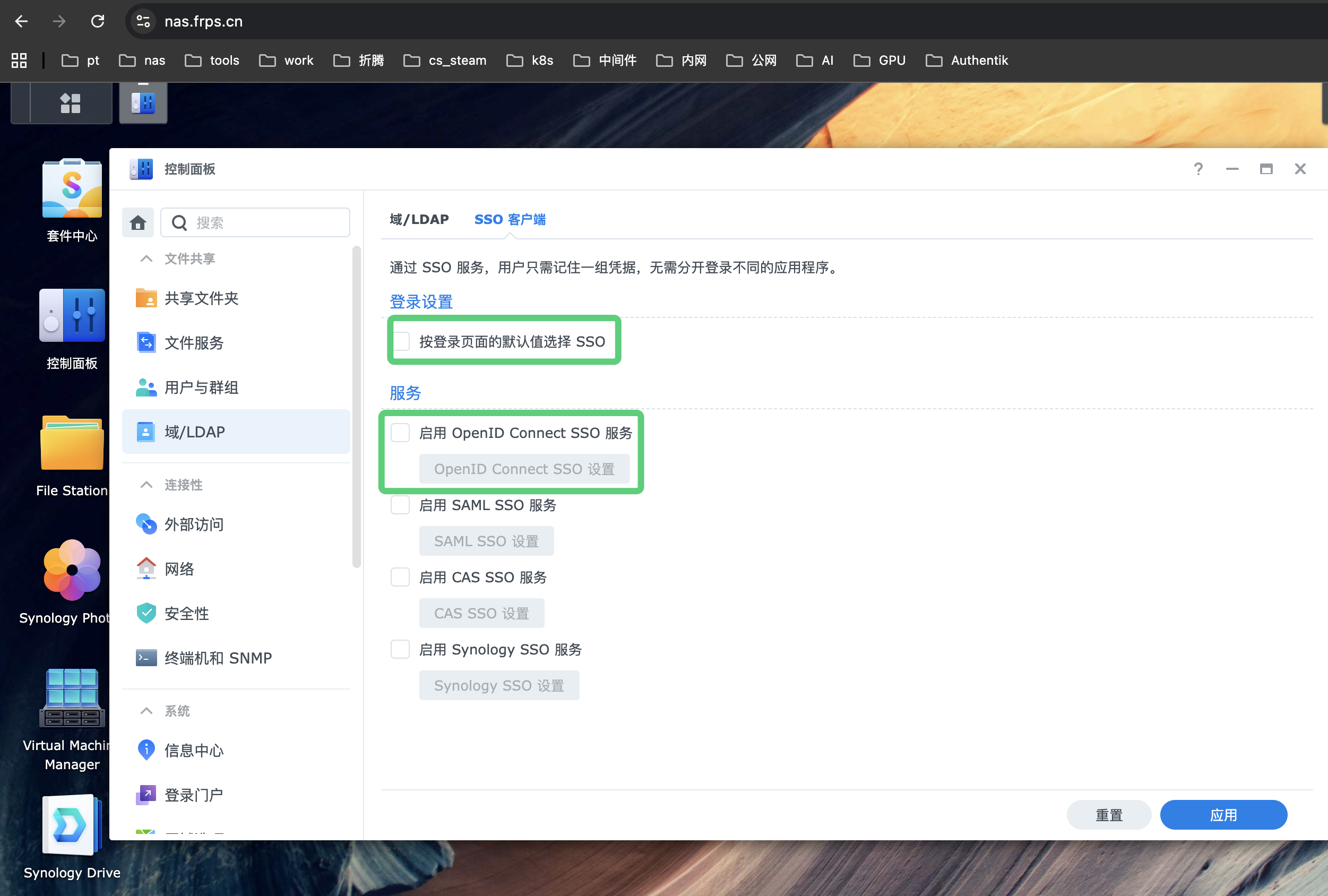This screenshot has width=1328, height=896.
Task: Select 用户与群组 in the sidebar
Action: pyautogui.click(x=201, y=387)
